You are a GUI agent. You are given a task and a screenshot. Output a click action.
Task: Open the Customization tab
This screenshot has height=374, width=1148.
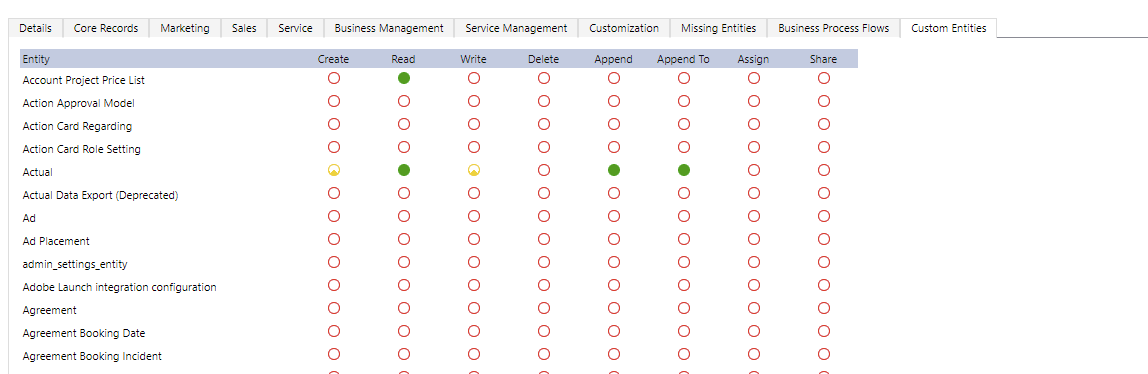(x=624, y=28)
